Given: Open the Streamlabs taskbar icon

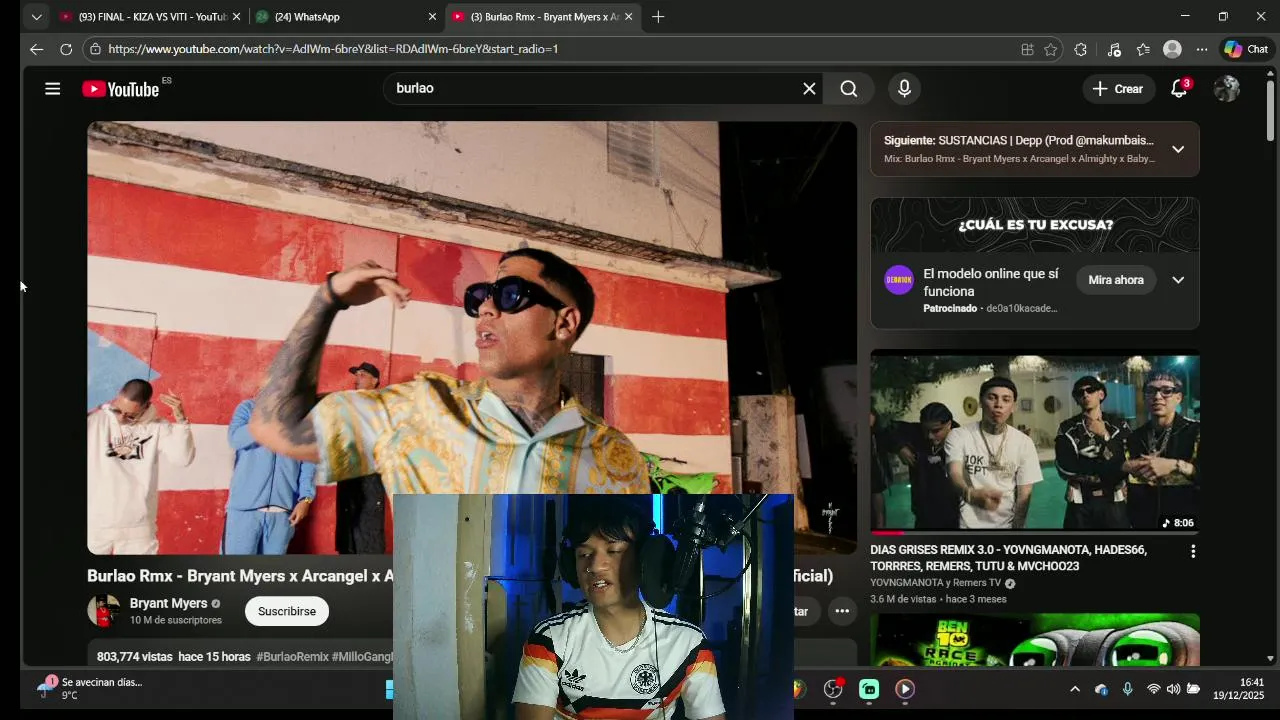Looking at the screenshot, I should [869, 689].
